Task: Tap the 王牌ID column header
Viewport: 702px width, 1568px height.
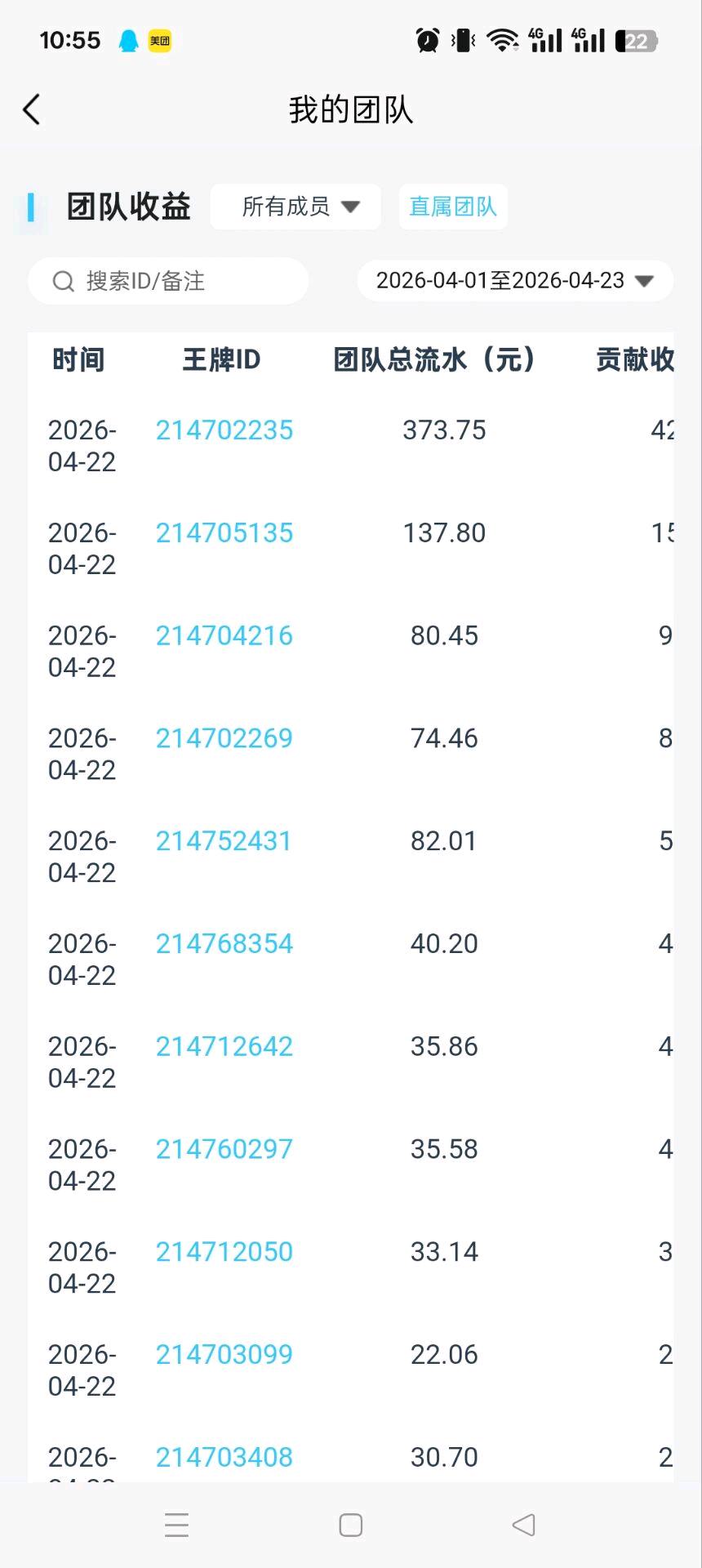Action: coord(221,359)
